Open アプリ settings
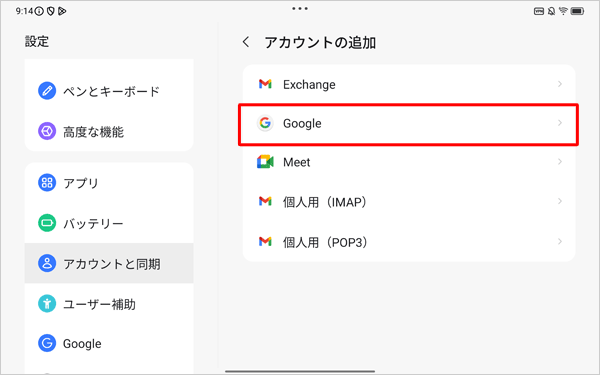The width and height of the screenshot is (600, 375). pyautogui.click(x=109, y=183)
